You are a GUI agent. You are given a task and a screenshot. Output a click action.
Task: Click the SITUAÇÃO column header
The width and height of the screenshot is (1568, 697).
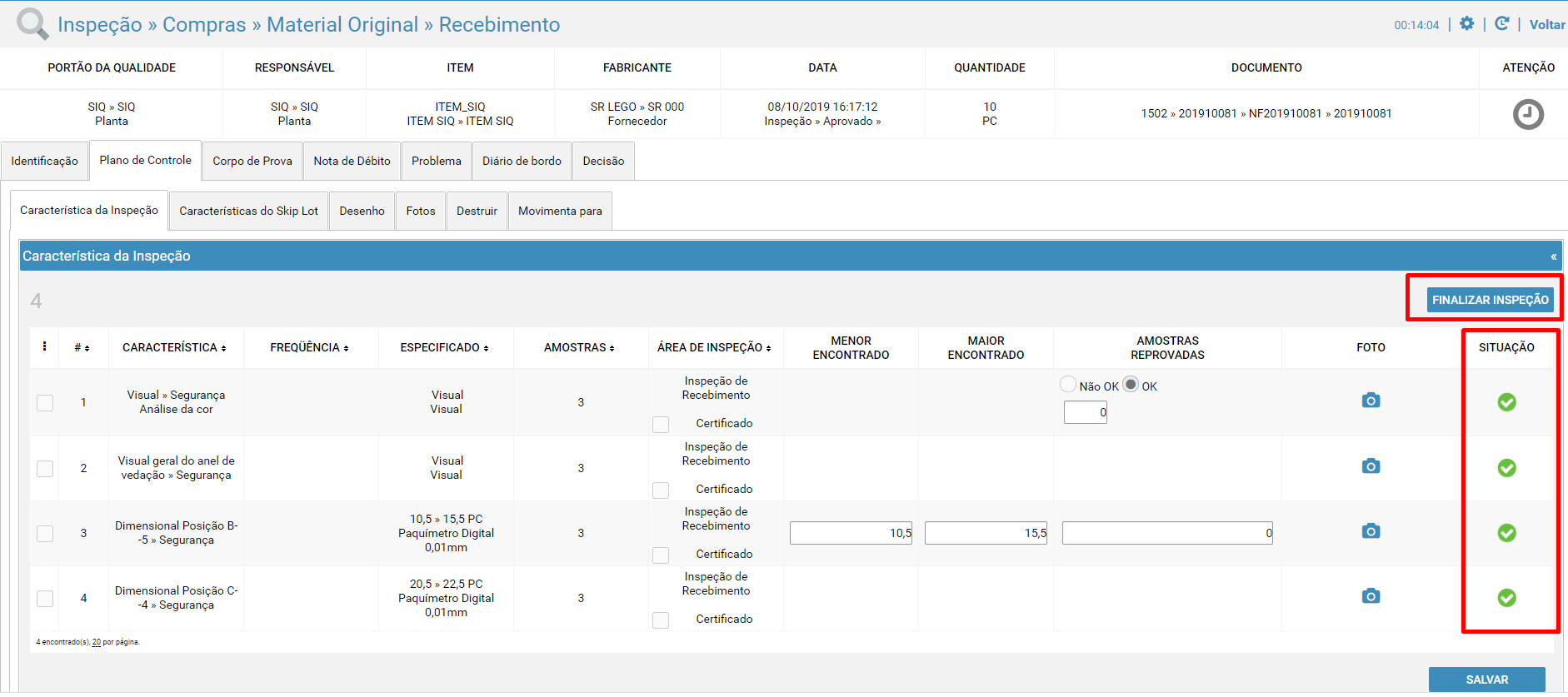pyautogui.click(x=1506, y=347)
